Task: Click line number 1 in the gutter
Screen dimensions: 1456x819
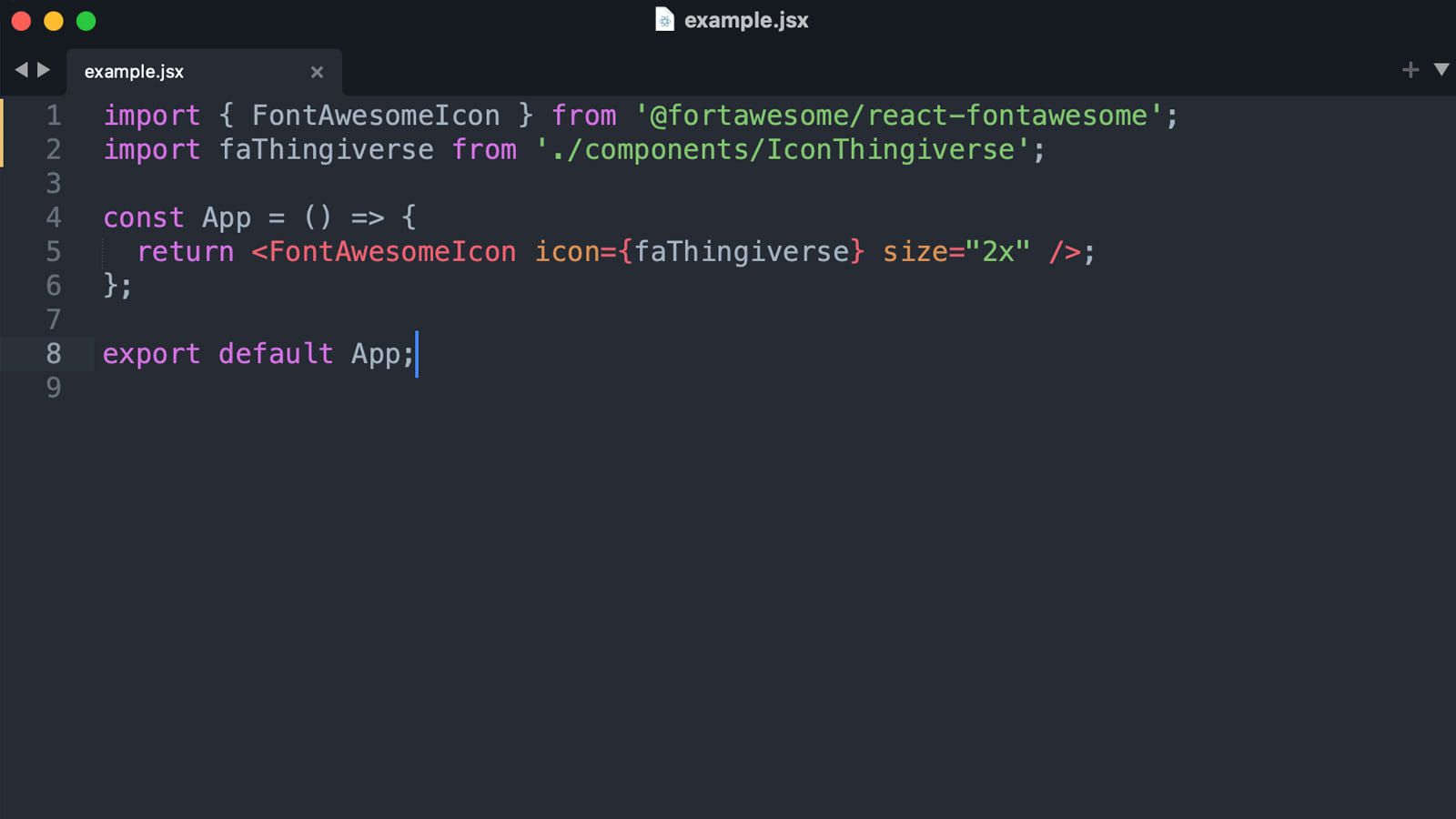Action: 53,116
